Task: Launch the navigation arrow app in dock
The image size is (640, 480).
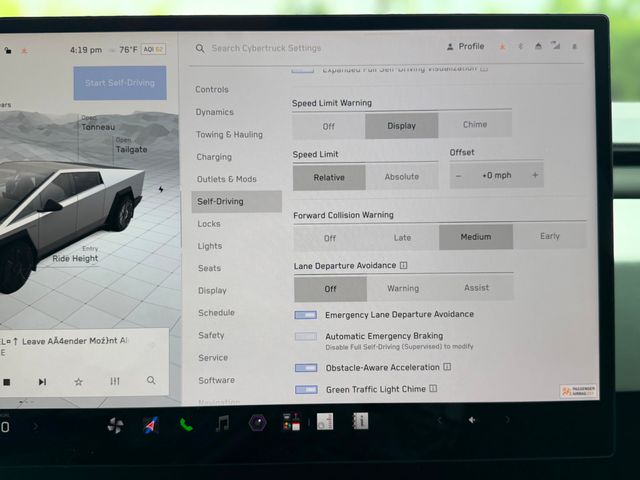Action: [151, 425]
